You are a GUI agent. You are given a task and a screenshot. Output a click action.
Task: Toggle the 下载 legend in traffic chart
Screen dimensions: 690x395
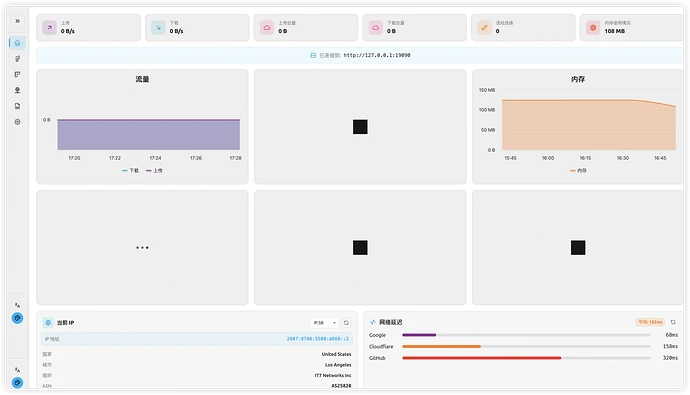130,170
